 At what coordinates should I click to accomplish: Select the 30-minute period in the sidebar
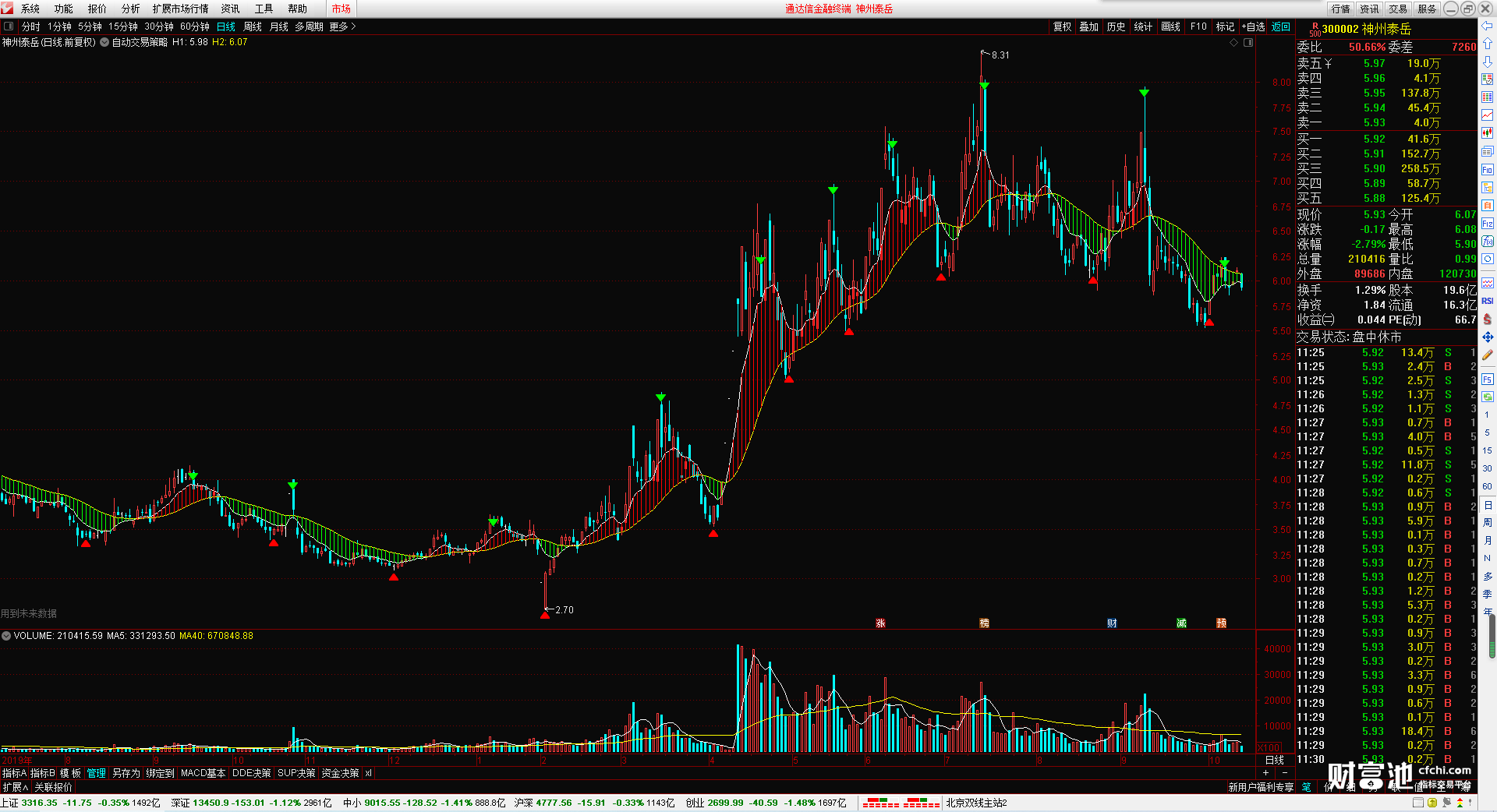click(x=1487, y=468)
